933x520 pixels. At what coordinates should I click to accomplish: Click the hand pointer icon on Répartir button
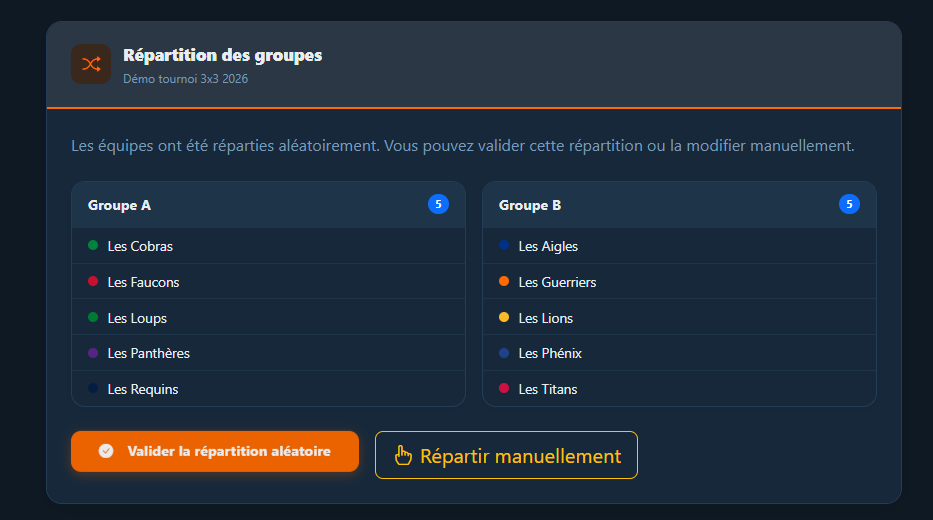[x=403, y=456]
